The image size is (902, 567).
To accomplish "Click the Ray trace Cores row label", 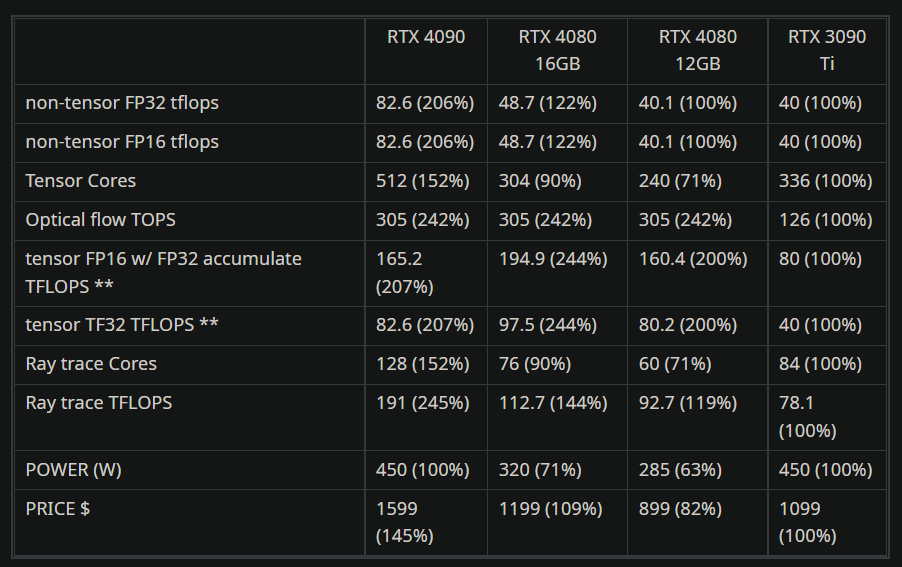I will click(x=91, y=364).
